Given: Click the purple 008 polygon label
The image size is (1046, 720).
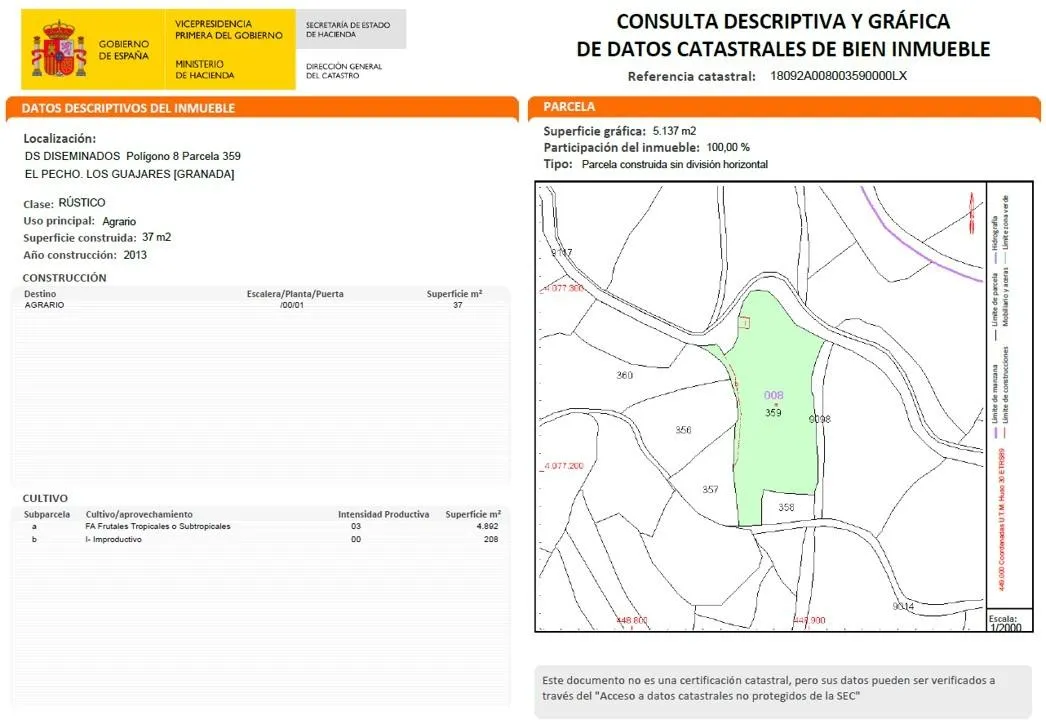Looking at the screenshot, I should tap(773, 395).
